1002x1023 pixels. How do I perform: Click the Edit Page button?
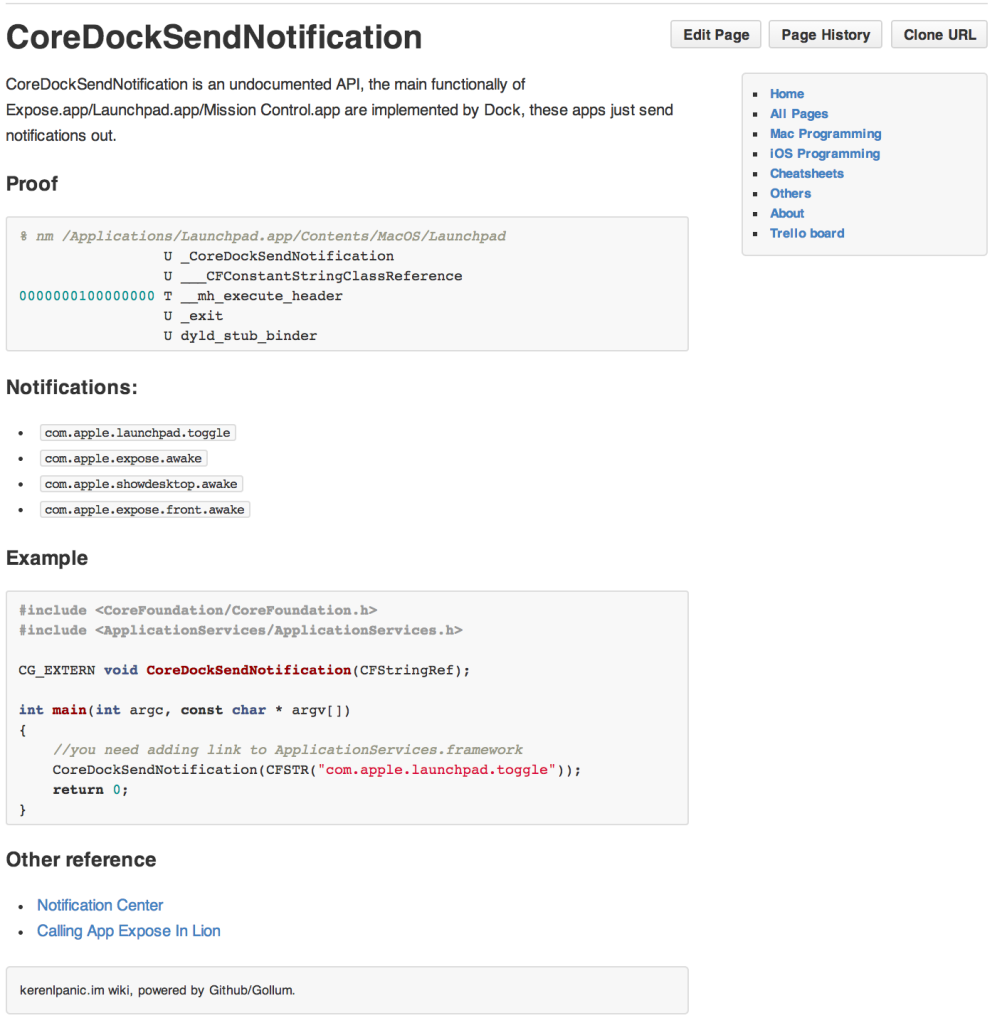(716, 35)
